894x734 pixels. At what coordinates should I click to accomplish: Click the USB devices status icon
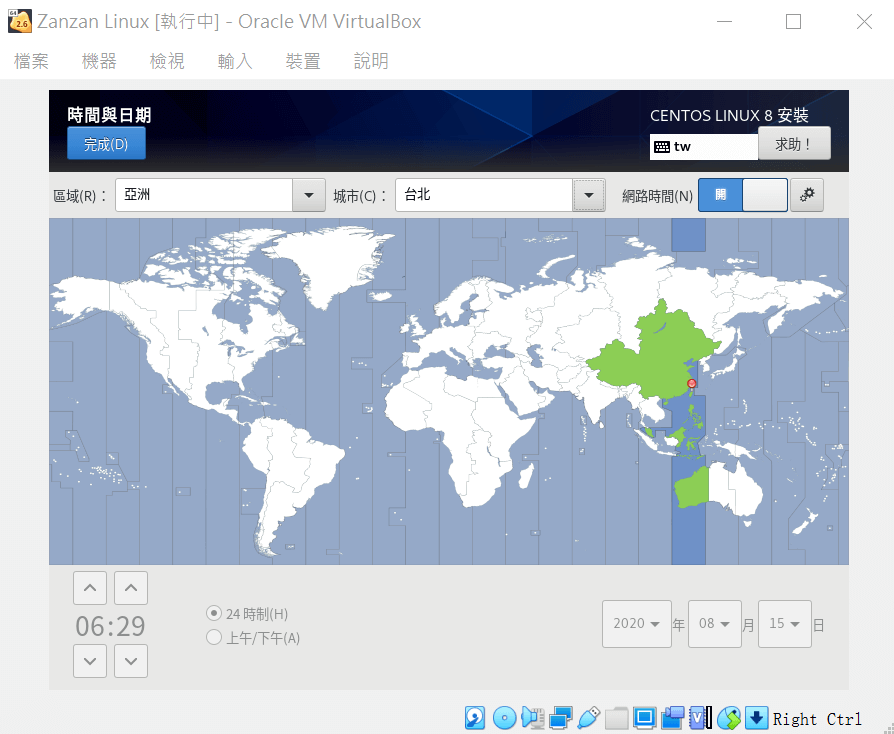pyautogui.click(x=588, y=718)
